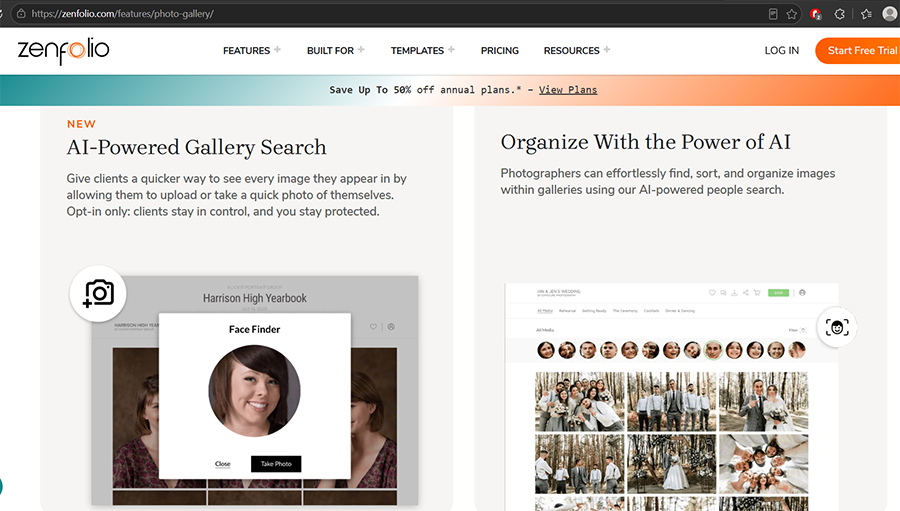This screenshot has width=900, height=511.
Task: Open the View Plans link in promo banner
Action: (x=568, y=90)
